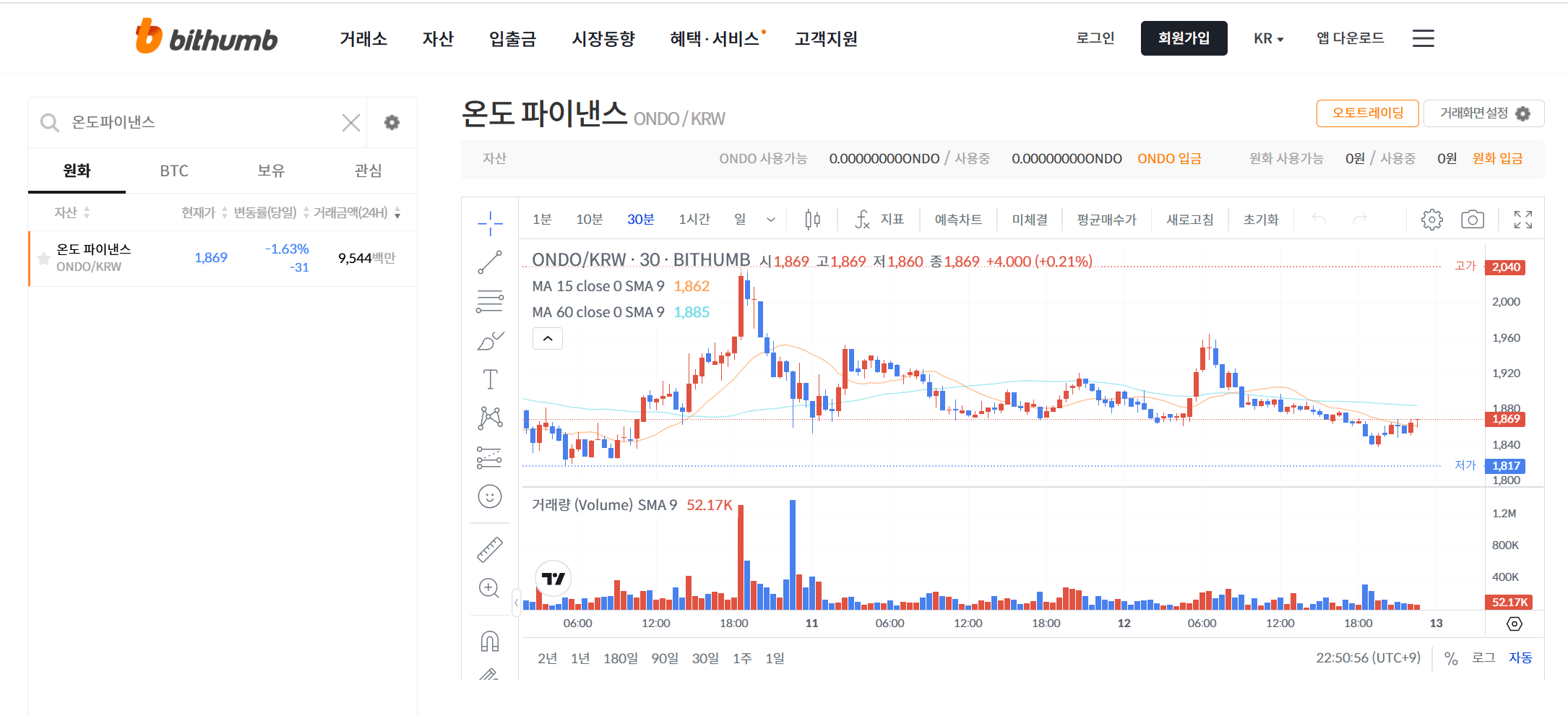Screen dimensions: 1568x716
Task: Open the emoji sticker tool
Action: (x=491, y=497)
